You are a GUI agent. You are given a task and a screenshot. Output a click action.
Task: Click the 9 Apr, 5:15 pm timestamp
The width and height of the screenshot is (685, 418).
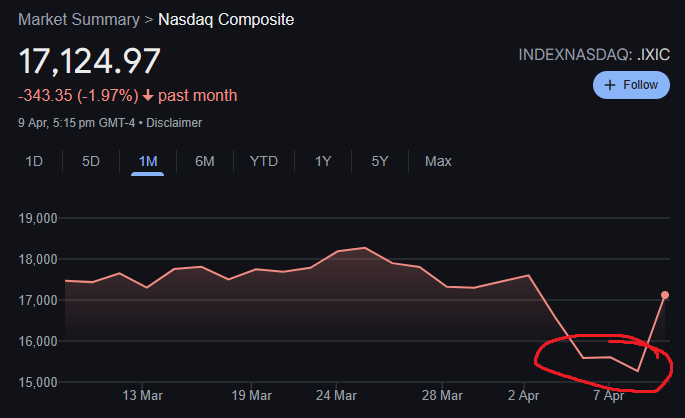pyautogui.click(x=76, y=123)
